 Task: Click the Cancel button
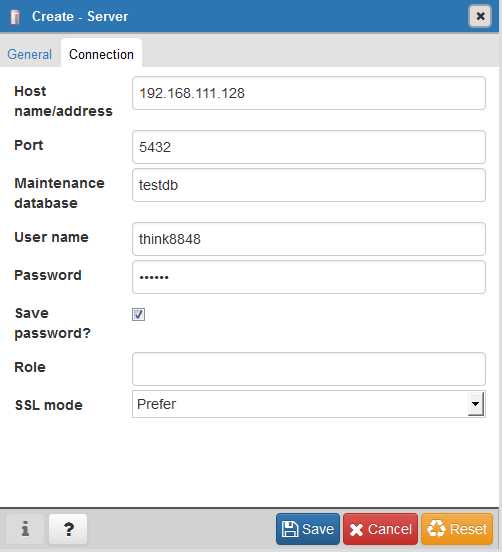pos(381,529)
